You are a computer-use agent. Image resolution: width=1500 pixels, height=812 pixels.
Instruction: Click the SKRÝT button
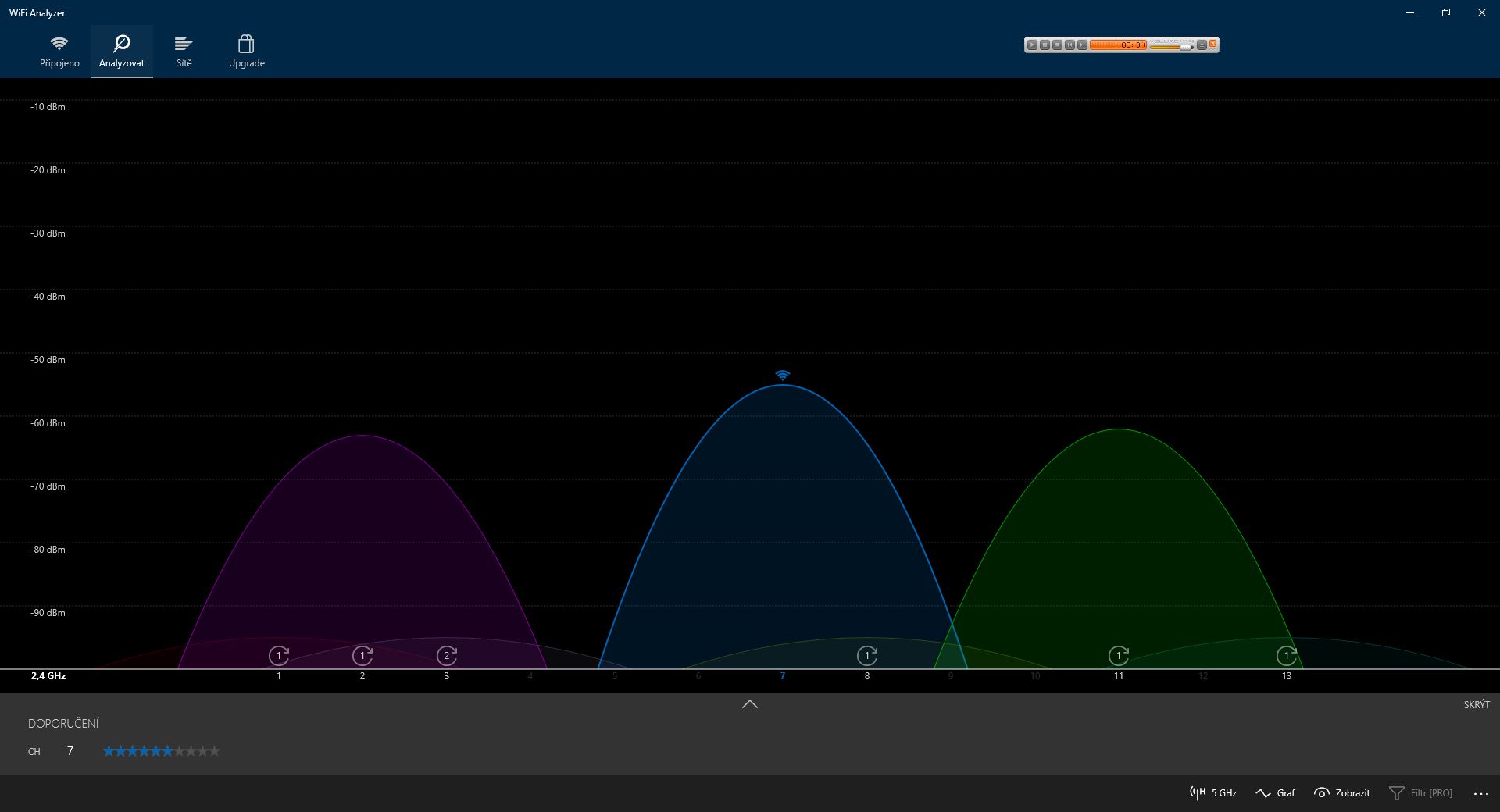1477,704
